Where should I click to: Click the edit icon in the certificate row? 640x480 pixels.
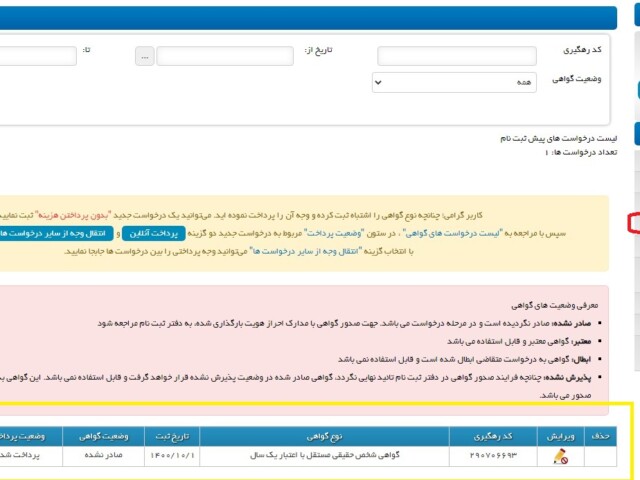559,456
